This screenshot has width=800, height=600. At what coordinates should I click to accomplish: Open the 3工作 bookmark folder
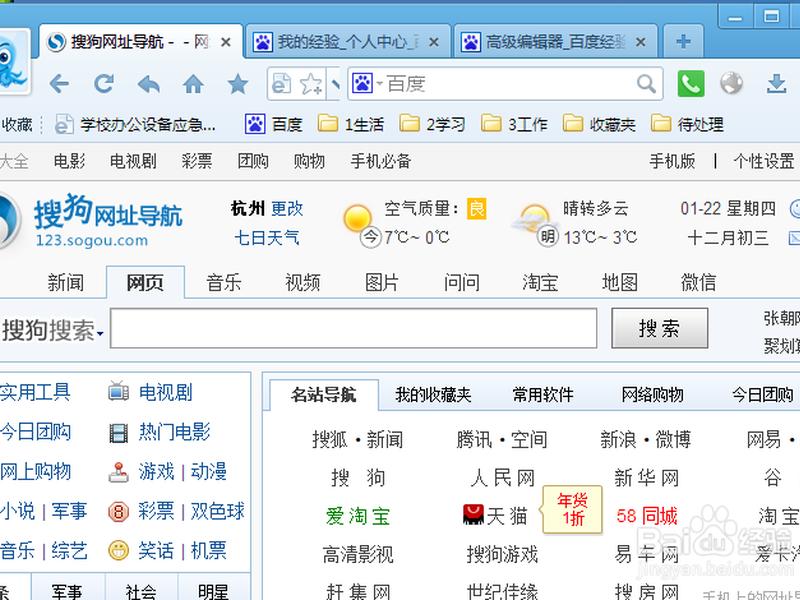click(514, 124)
